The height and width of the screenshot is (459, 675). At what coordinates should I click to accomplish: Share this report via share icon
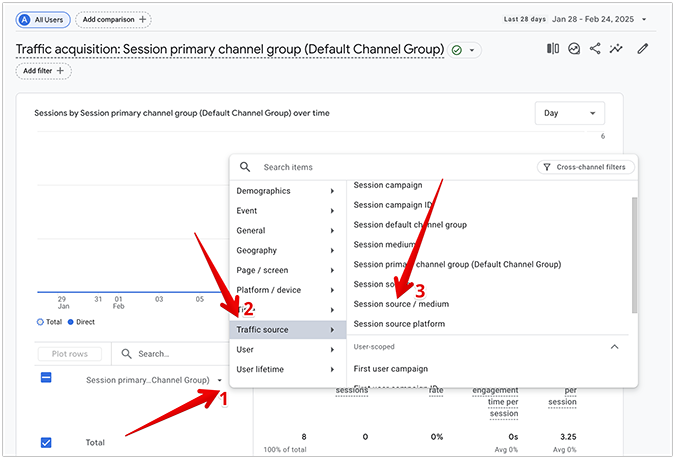(595, 49)
